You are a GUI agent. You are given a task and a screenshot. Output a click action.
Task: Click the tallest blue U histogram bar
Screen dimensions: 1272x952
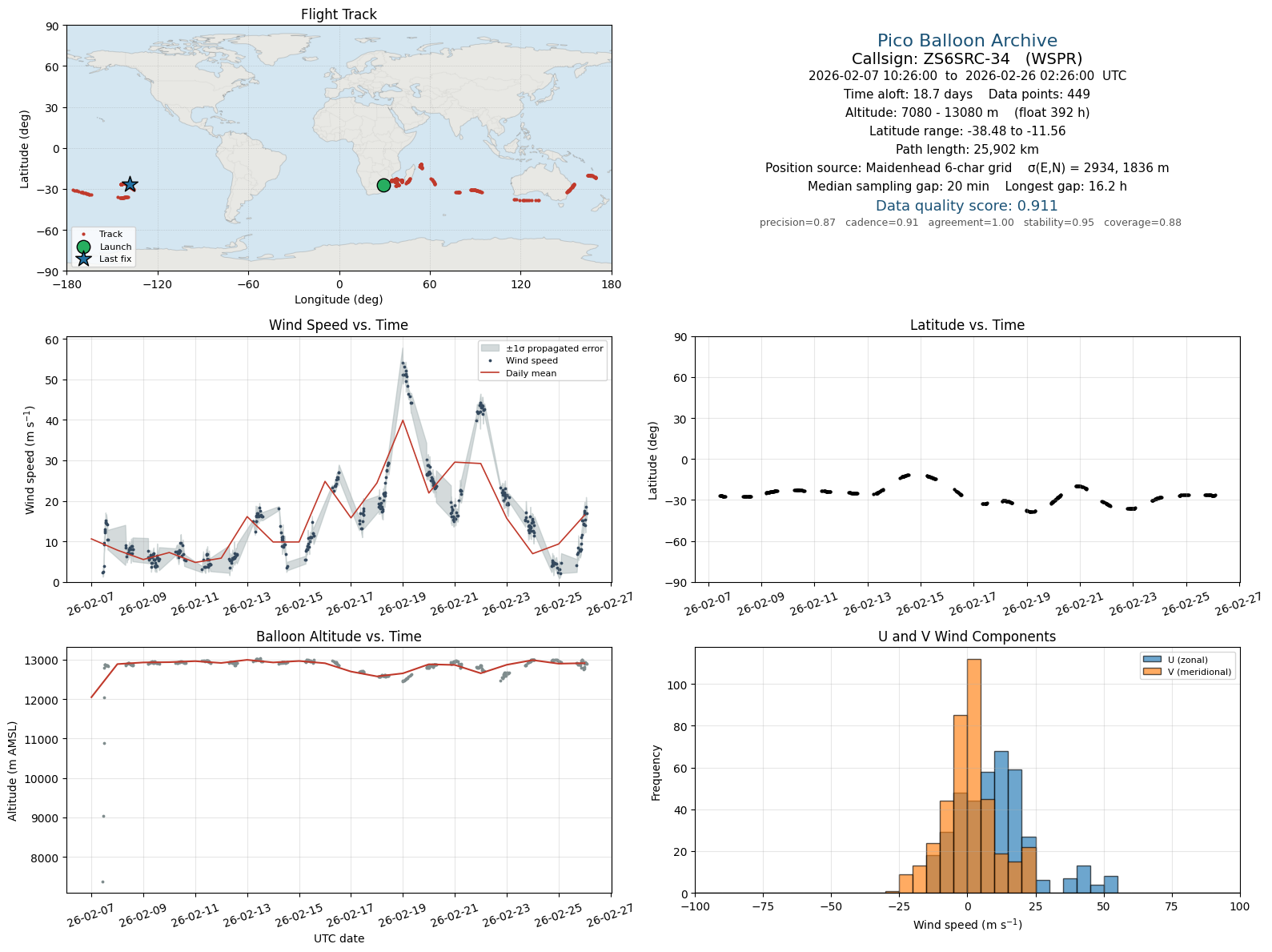click(1001, 822)
